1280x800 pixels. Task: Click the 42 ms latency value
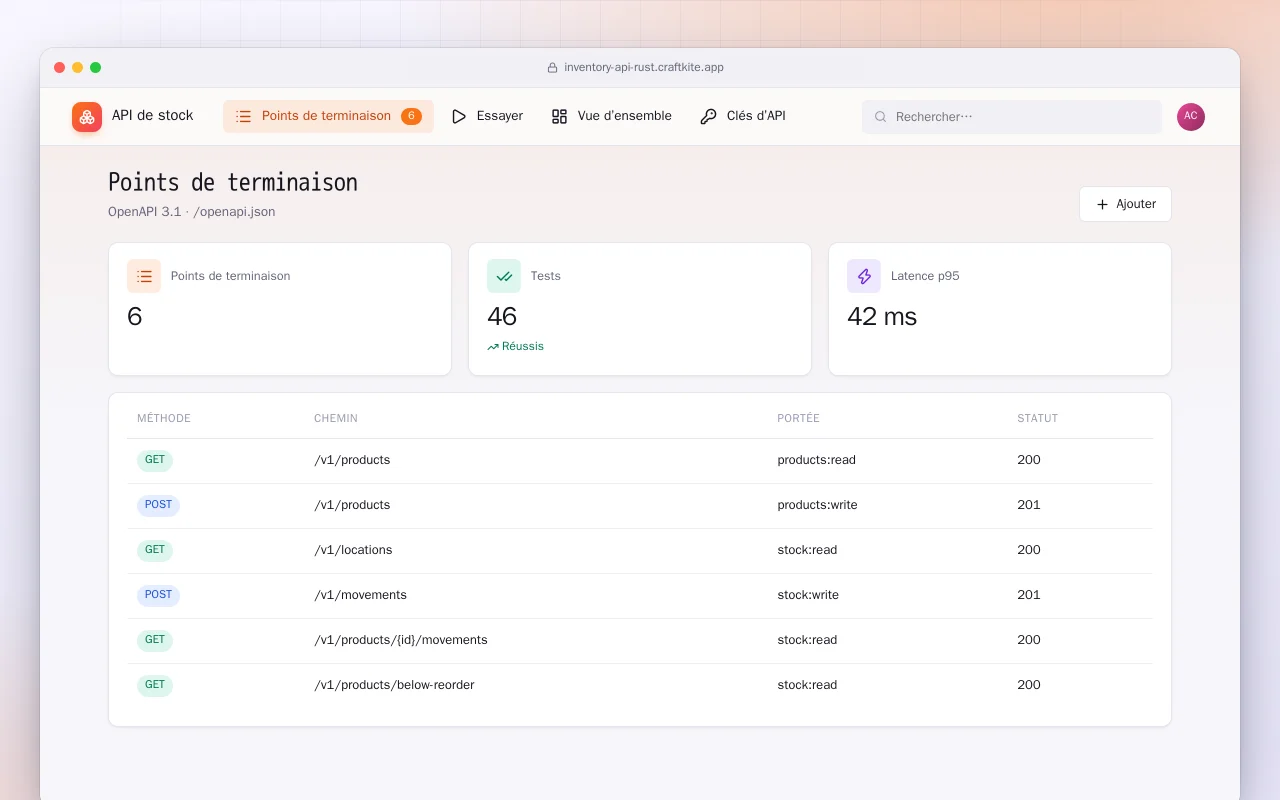click(x=882, y=317)
